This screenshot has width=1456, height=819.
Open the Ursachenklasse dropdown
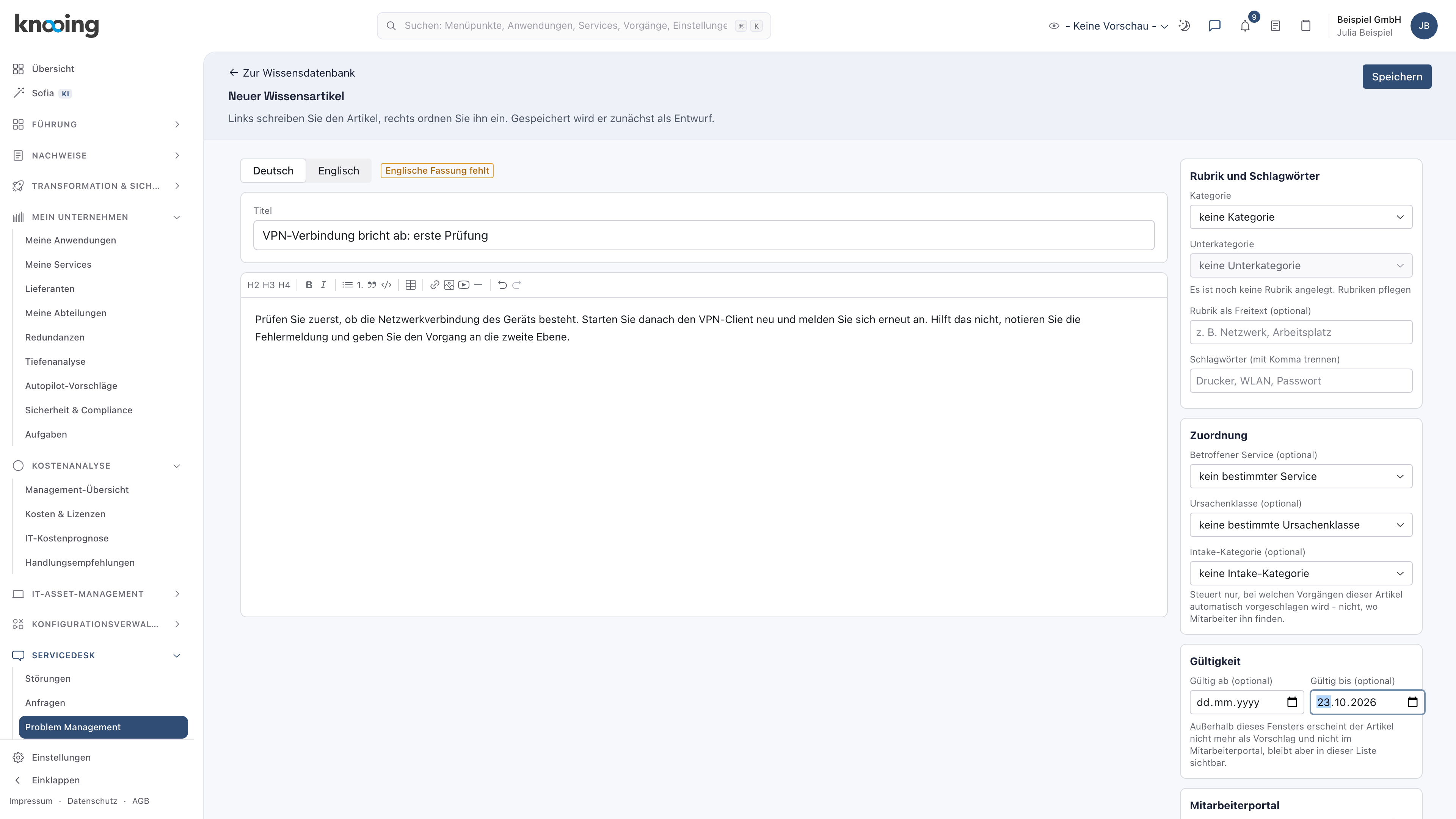point(1301,525)
